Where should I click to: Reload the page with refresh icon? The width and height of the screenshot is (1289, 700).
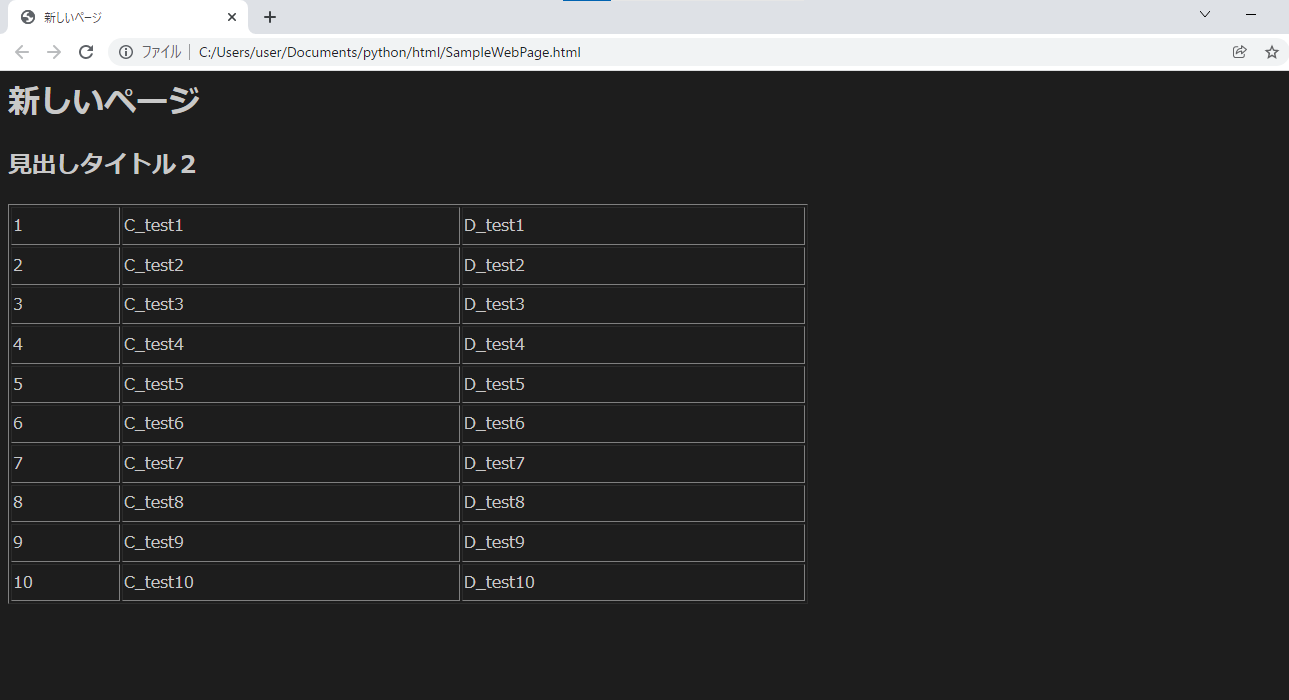(86, 52)
